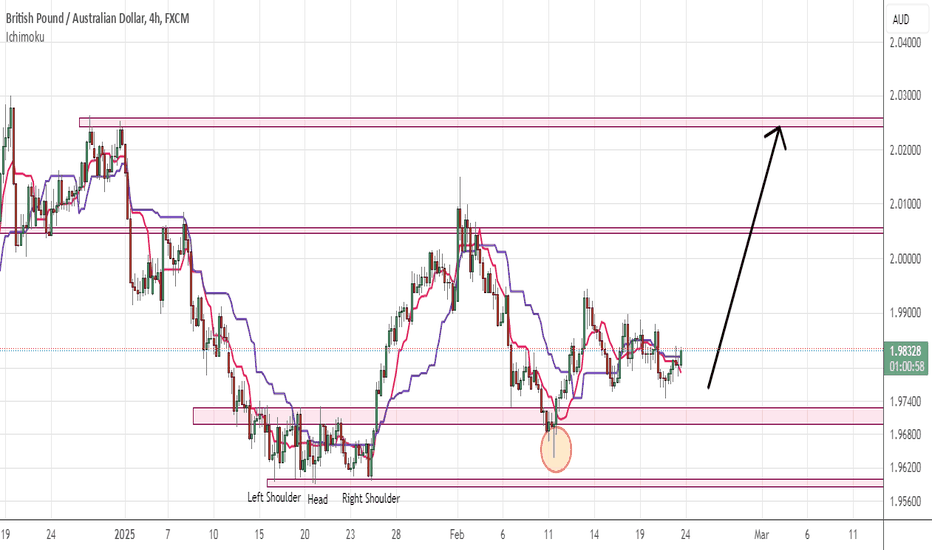Click the 2.03000 price axis label
Image resolution: width=932 pixels, height=550 pixels.
(x=905, y=95)
